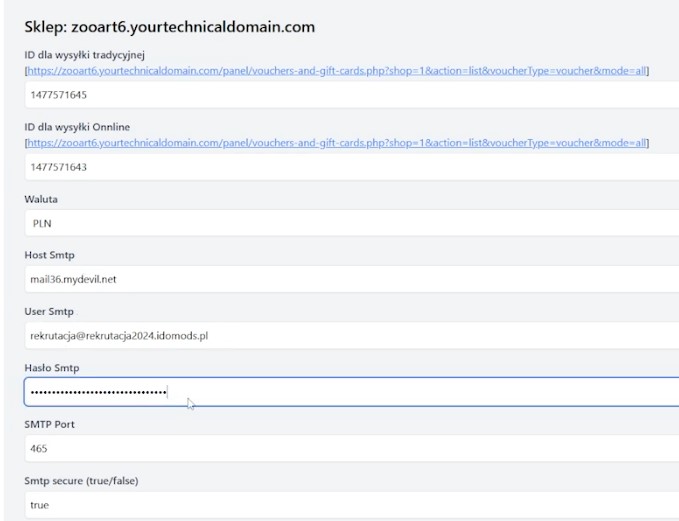679x521 pixels.
Task: Select the Host Smtp input field
Action: click(x=350, y=279)
